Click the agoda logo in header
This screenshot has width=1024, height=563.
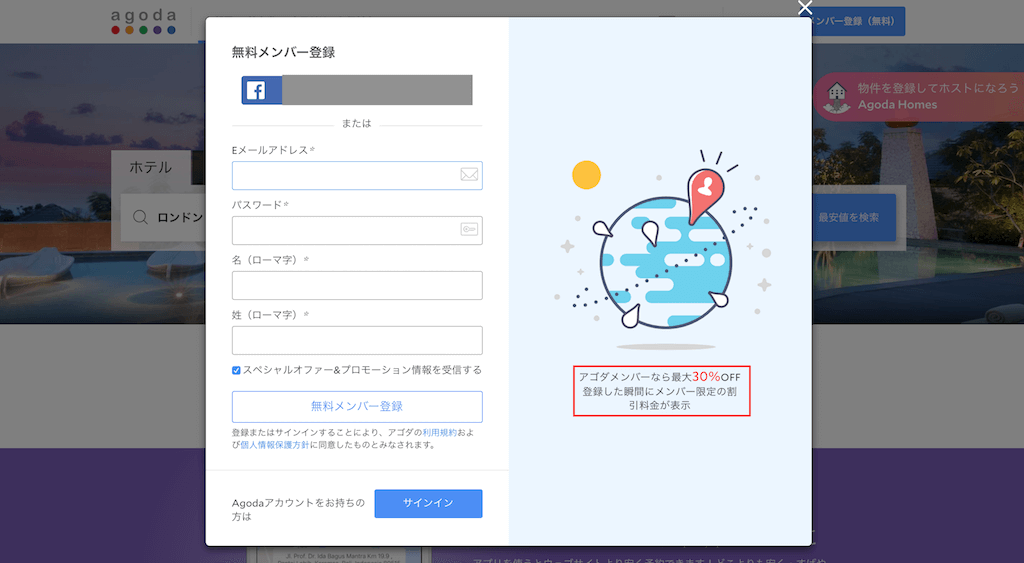[x=143, y=21]
